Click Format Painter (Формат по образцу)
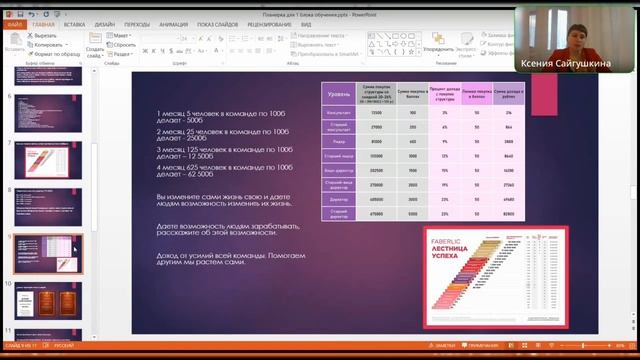This screenshot has height=360, width=640. click(54, 54)
